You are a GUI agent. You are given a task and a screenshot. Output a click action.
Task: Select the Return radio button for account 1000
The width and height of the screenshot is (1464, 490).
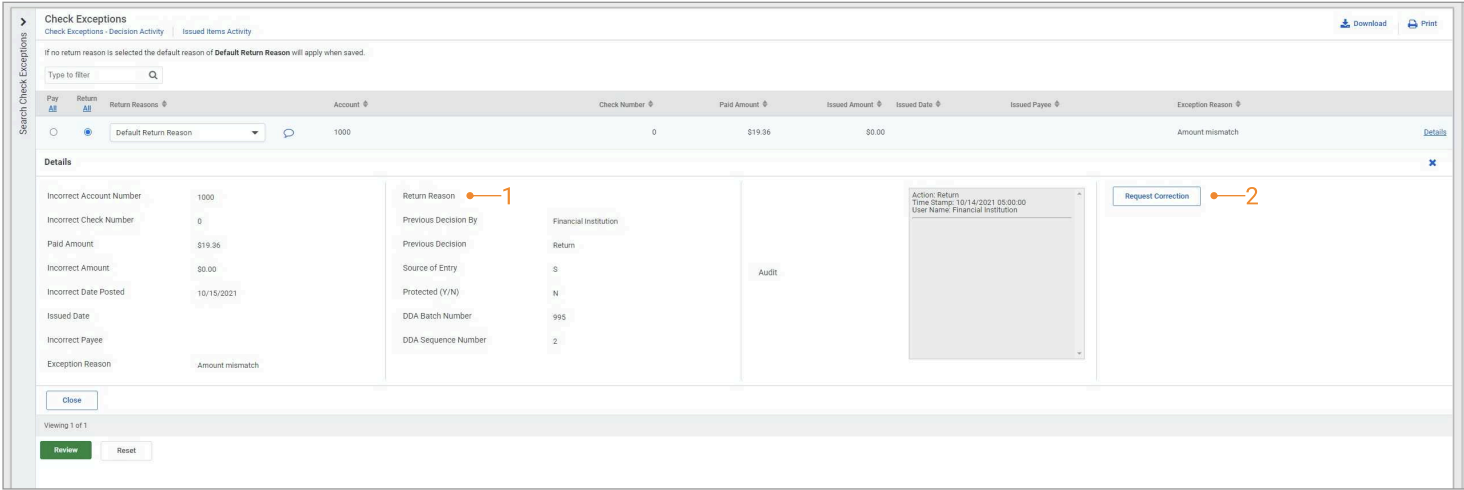point(89,132)
